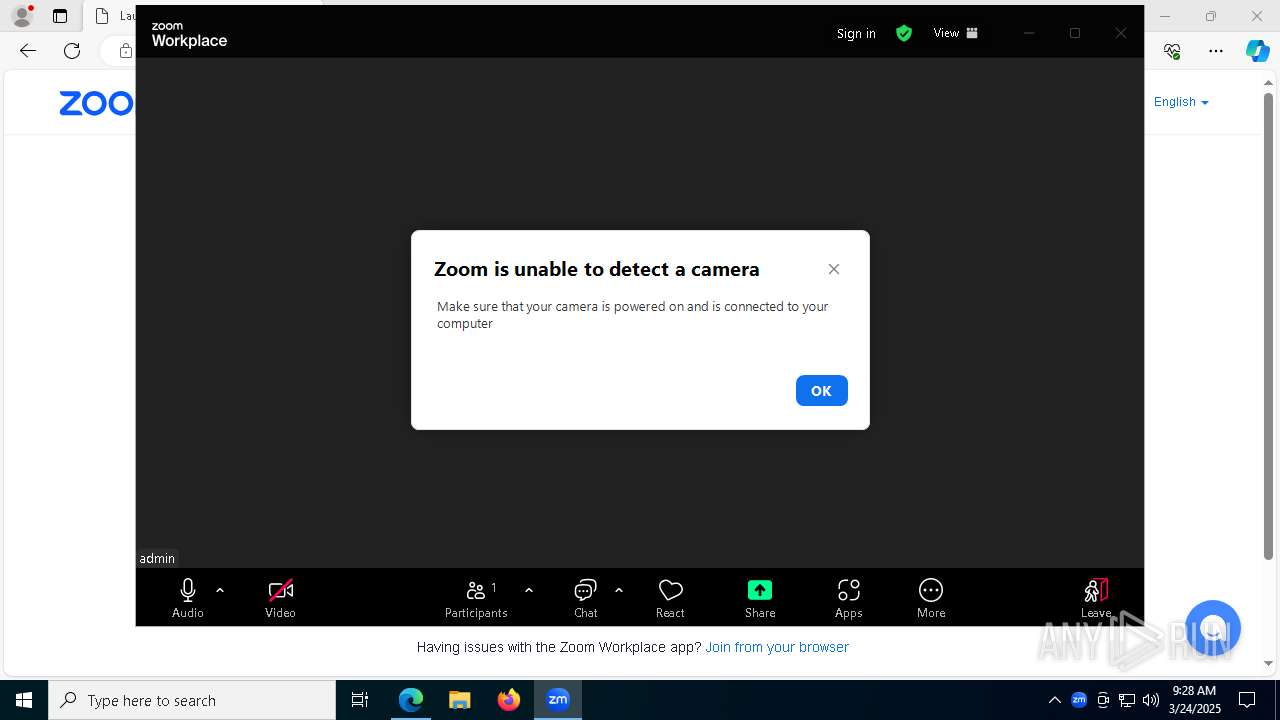The height and width of the screenshot is (720, 1280).
Task: Click Sign in at the Zoom window top
Action: coord(856,33)
